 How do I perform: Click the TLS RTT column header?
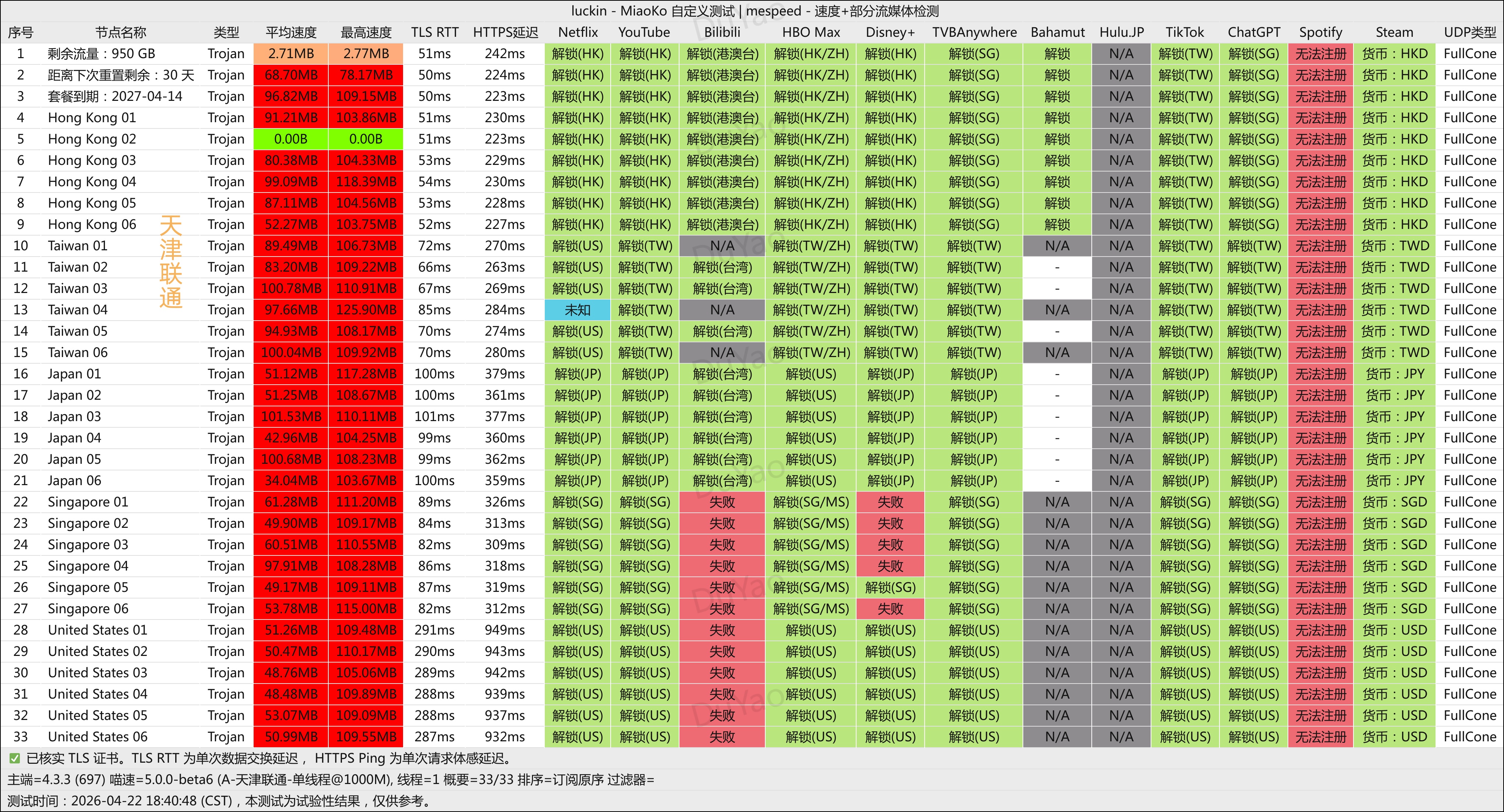(434, 32)
